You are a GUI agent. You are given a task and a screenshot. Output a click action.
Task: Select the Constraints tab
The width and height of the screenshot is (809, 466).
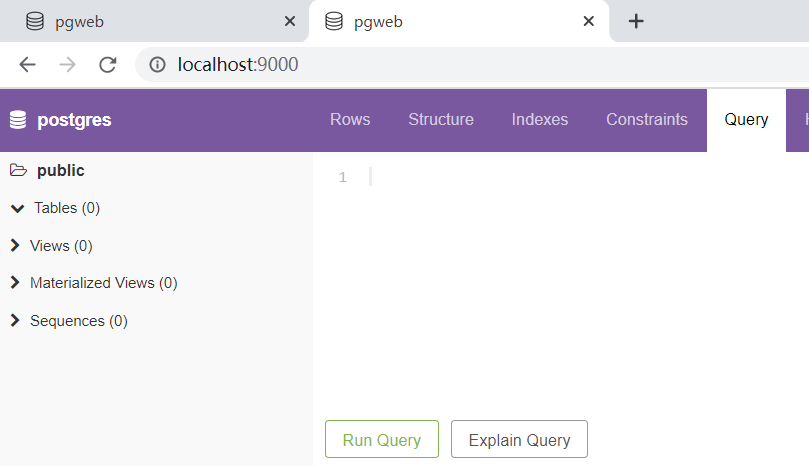point(647,120)
